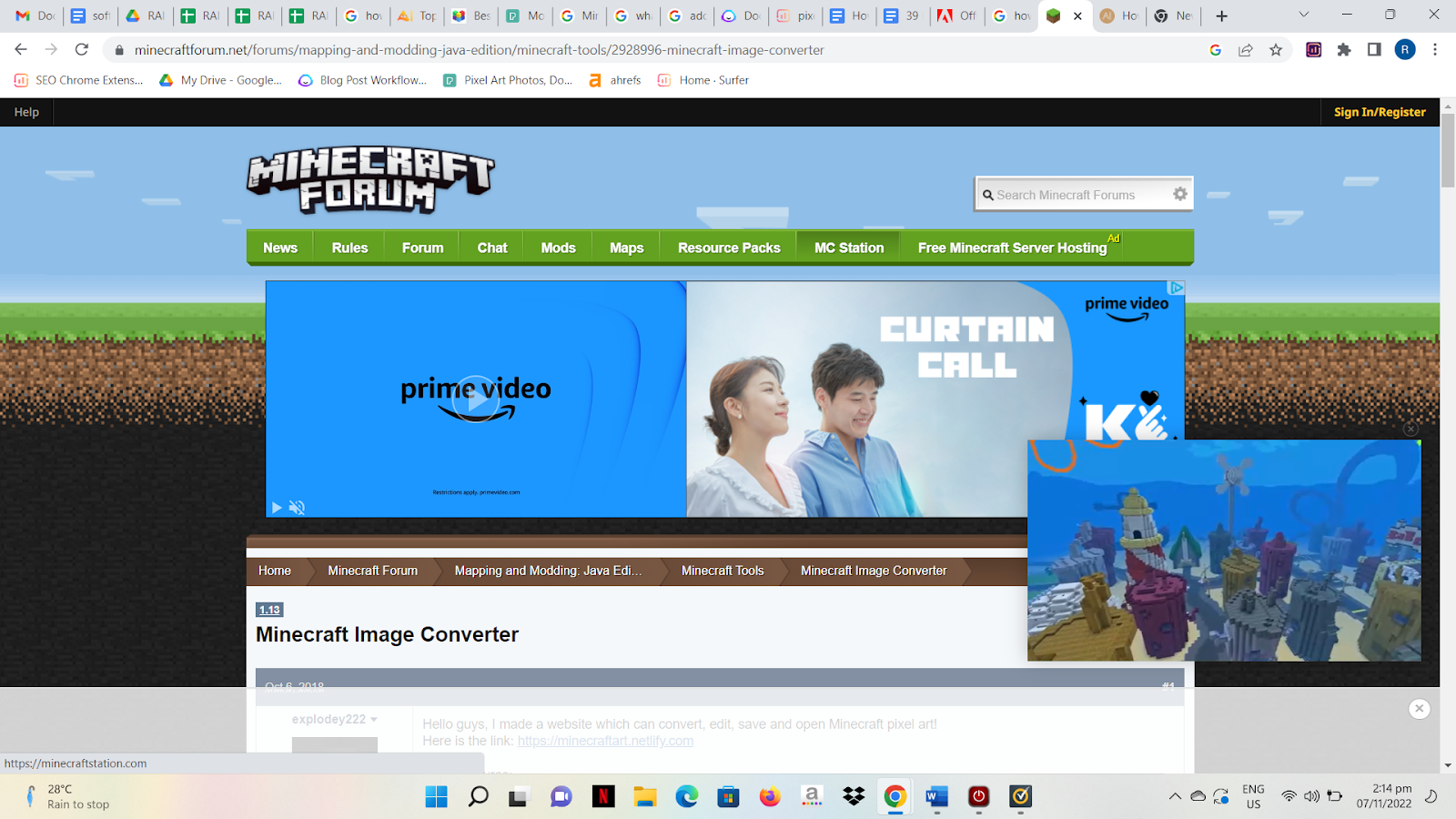View site information via the lock icon
The height and width of the screenshot is (819, 1456).
coord(119,50)
